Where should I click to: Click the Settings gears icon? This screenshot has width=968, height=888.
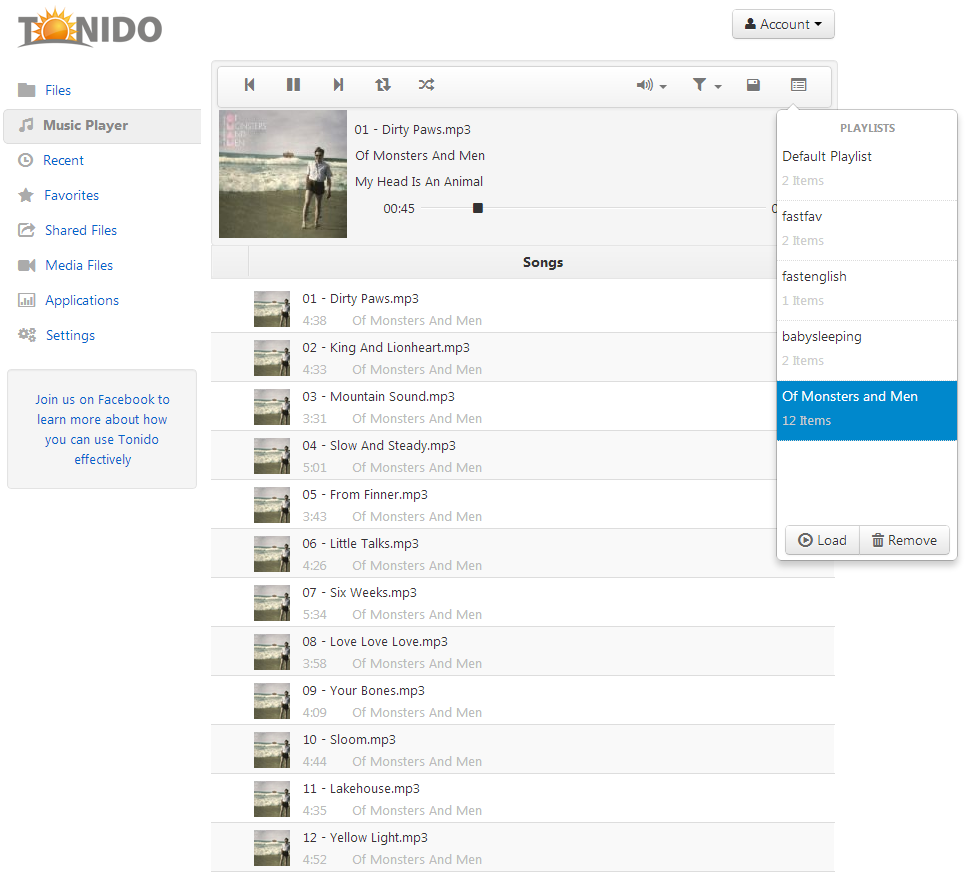(x=27, y=335)
